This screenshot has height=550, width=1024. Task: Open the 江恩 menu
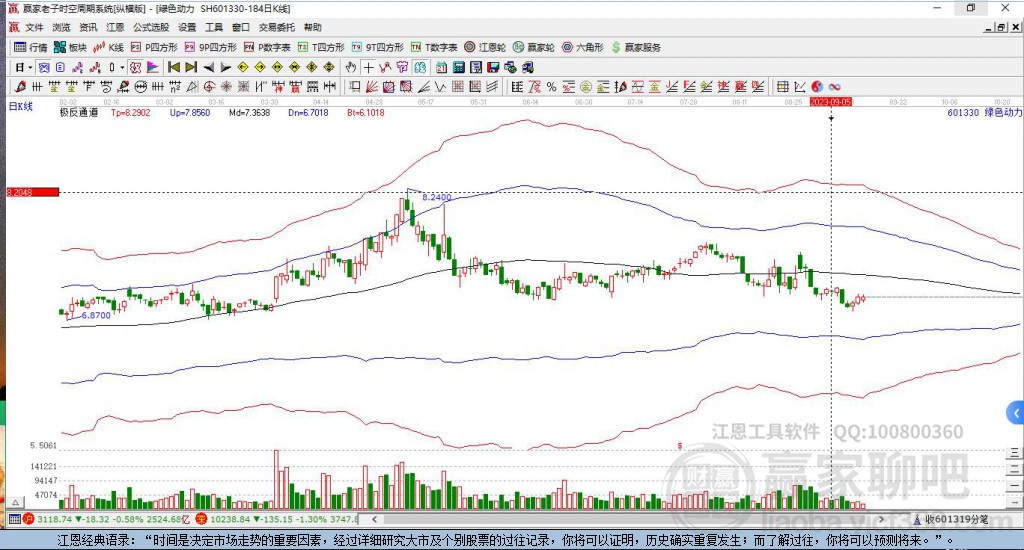[115, 27]
